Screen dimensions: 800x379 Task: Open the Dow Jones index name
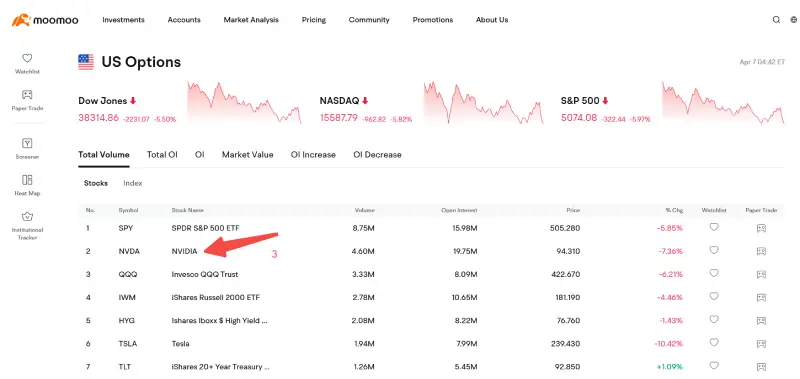tap(103, 101)
